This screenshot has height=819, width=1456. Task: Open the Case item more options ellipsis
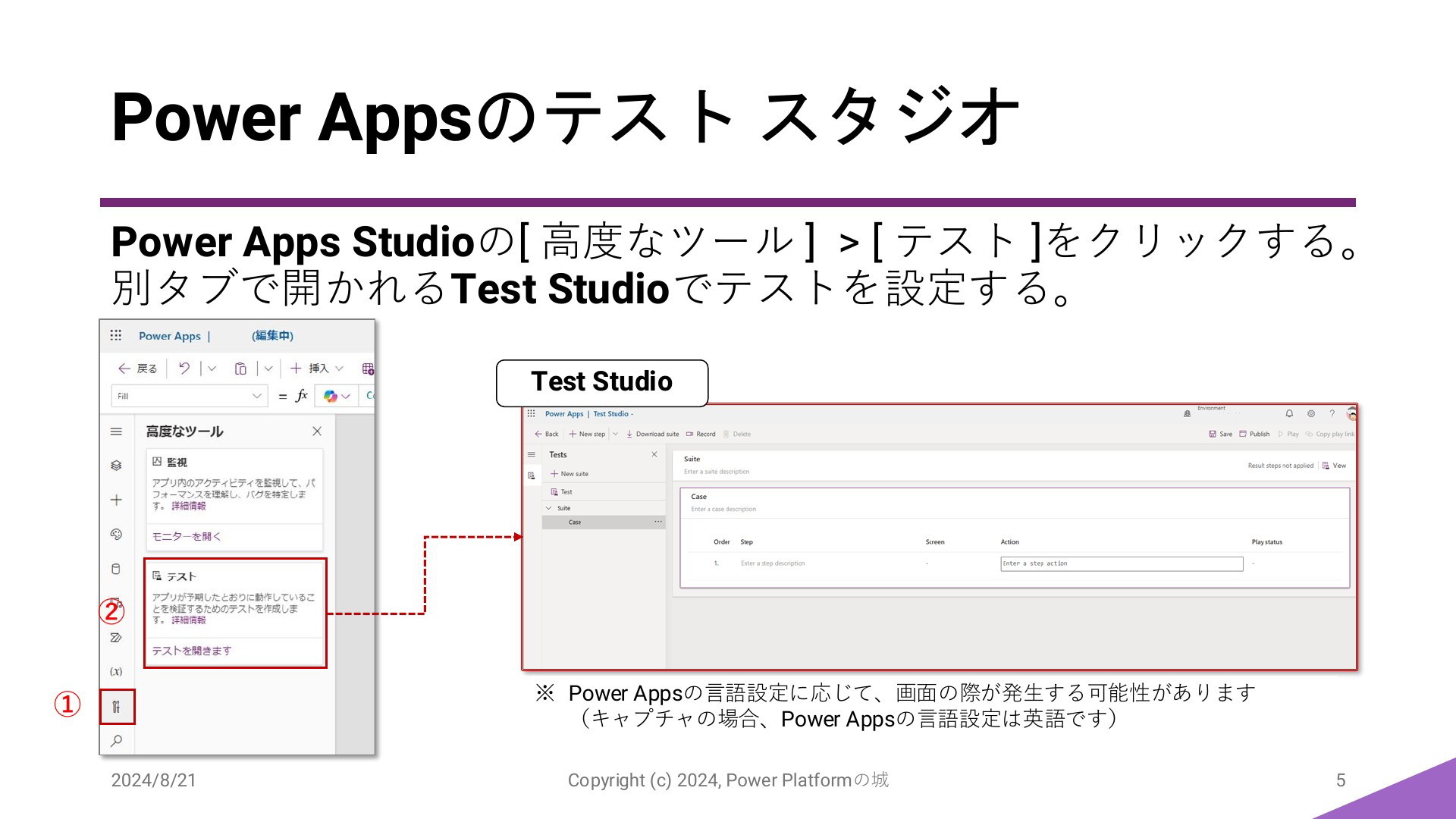pyautogui.click(x=658, y=522)
